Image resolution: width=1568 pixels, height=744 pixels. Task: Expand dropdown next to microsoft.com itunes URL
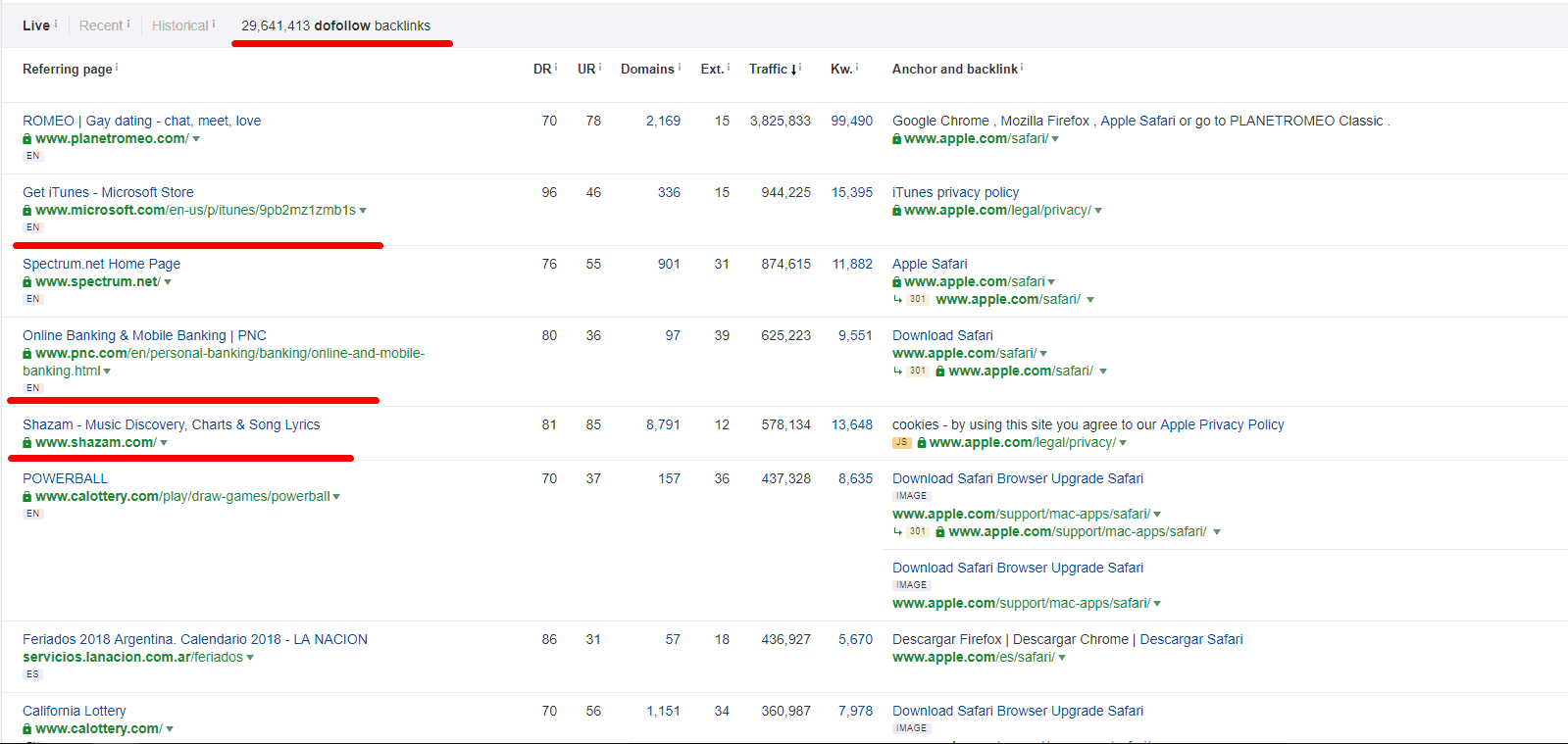(363, 211)
